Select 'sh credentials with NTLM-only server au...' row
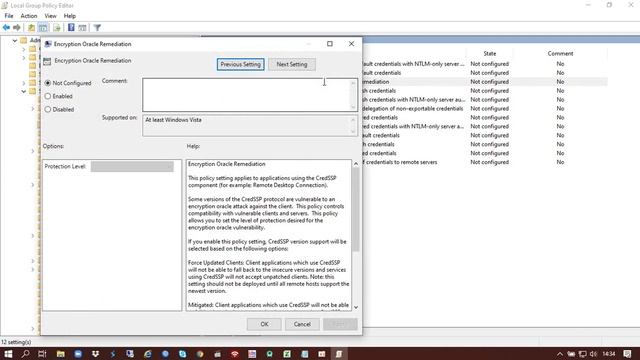This screenshot has height=360, width=640. [485, 100]
